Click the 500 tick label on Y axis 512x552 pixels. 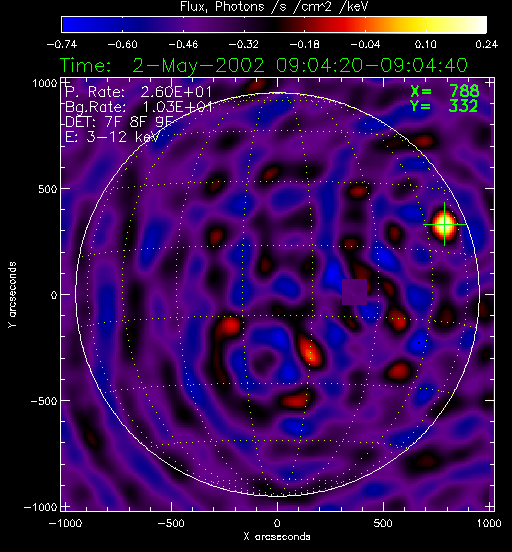pyautogui.click(x=48, y=189)
